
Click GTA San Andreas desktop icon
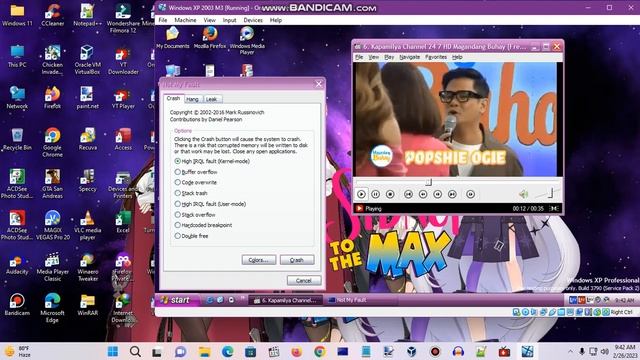click(x=53, y=184)
